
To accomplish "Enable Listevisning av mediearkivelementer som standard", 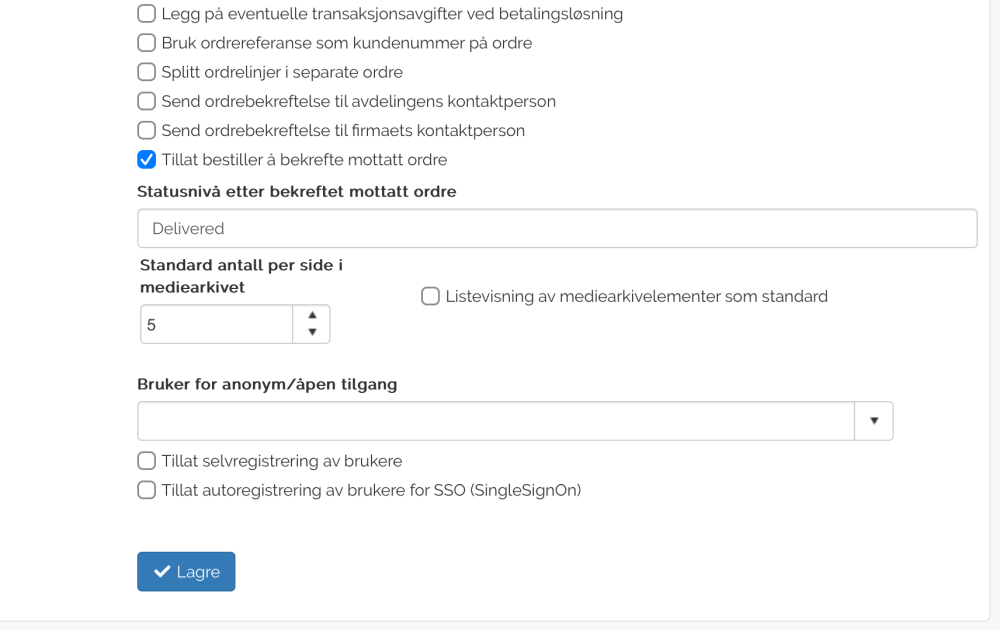I will click(430, 296).
